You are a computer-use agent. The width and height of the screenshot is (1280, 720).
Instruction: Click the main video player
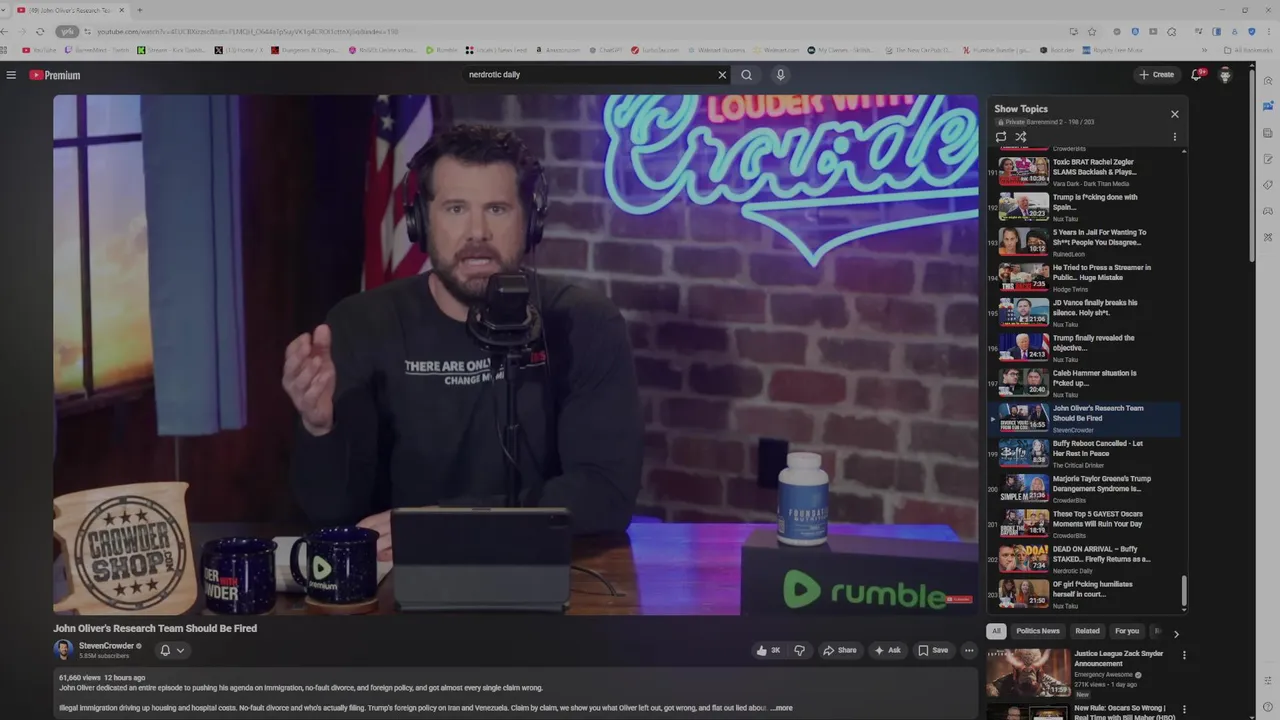coord(516,355)
